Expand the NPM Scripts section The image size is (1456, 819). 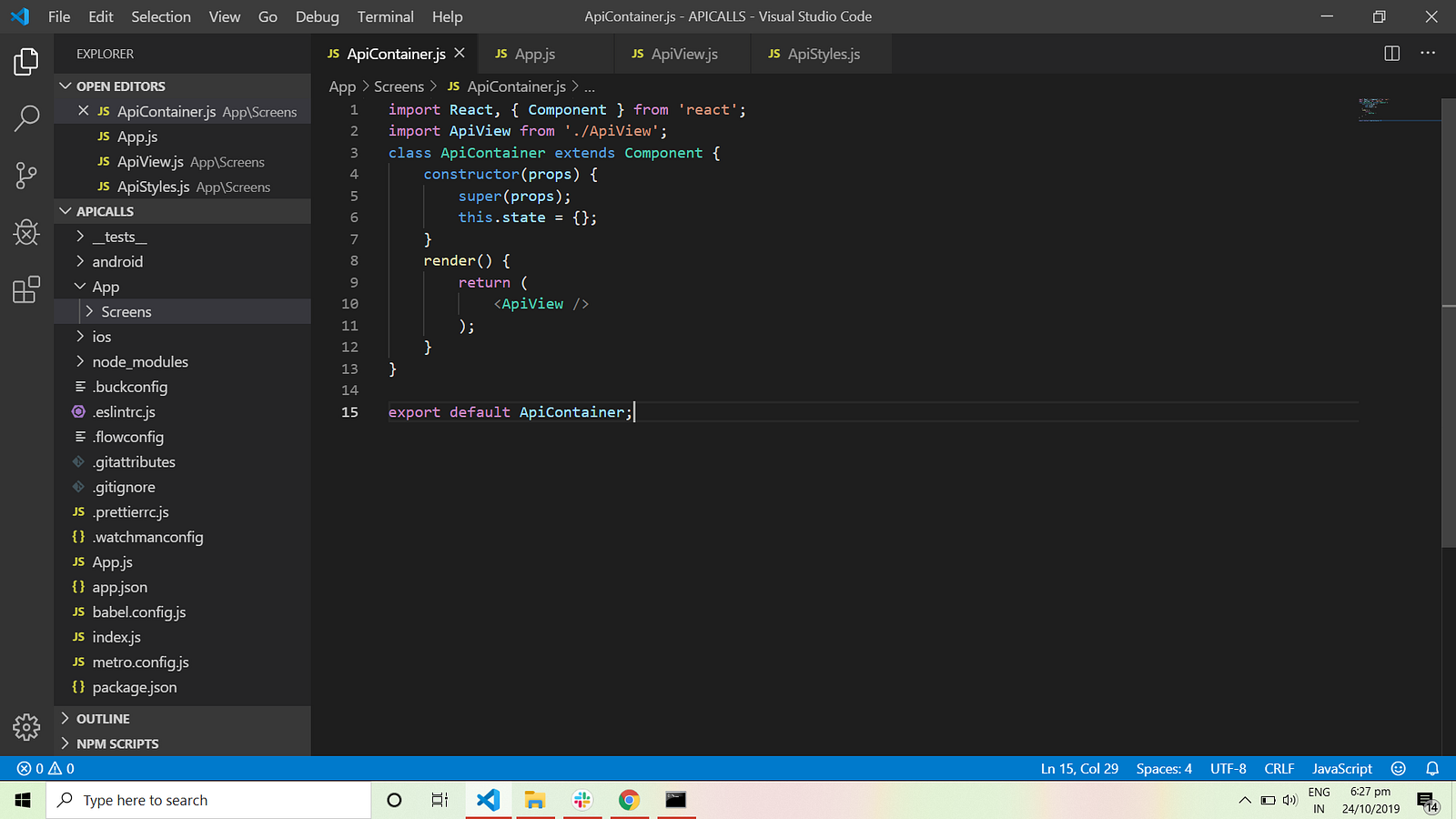182,743
